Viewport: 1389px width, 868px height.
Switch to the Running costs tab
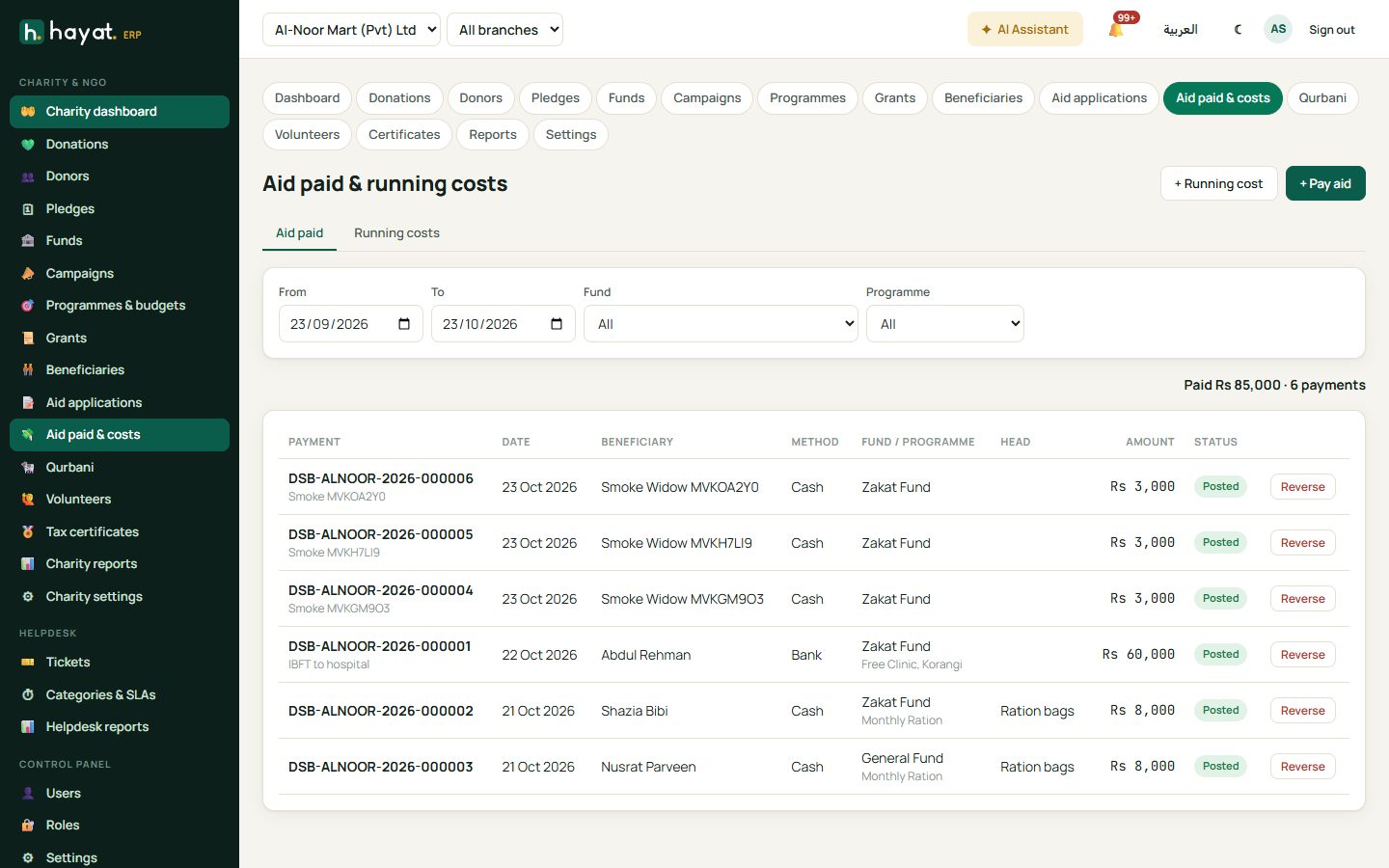(396, 233)
